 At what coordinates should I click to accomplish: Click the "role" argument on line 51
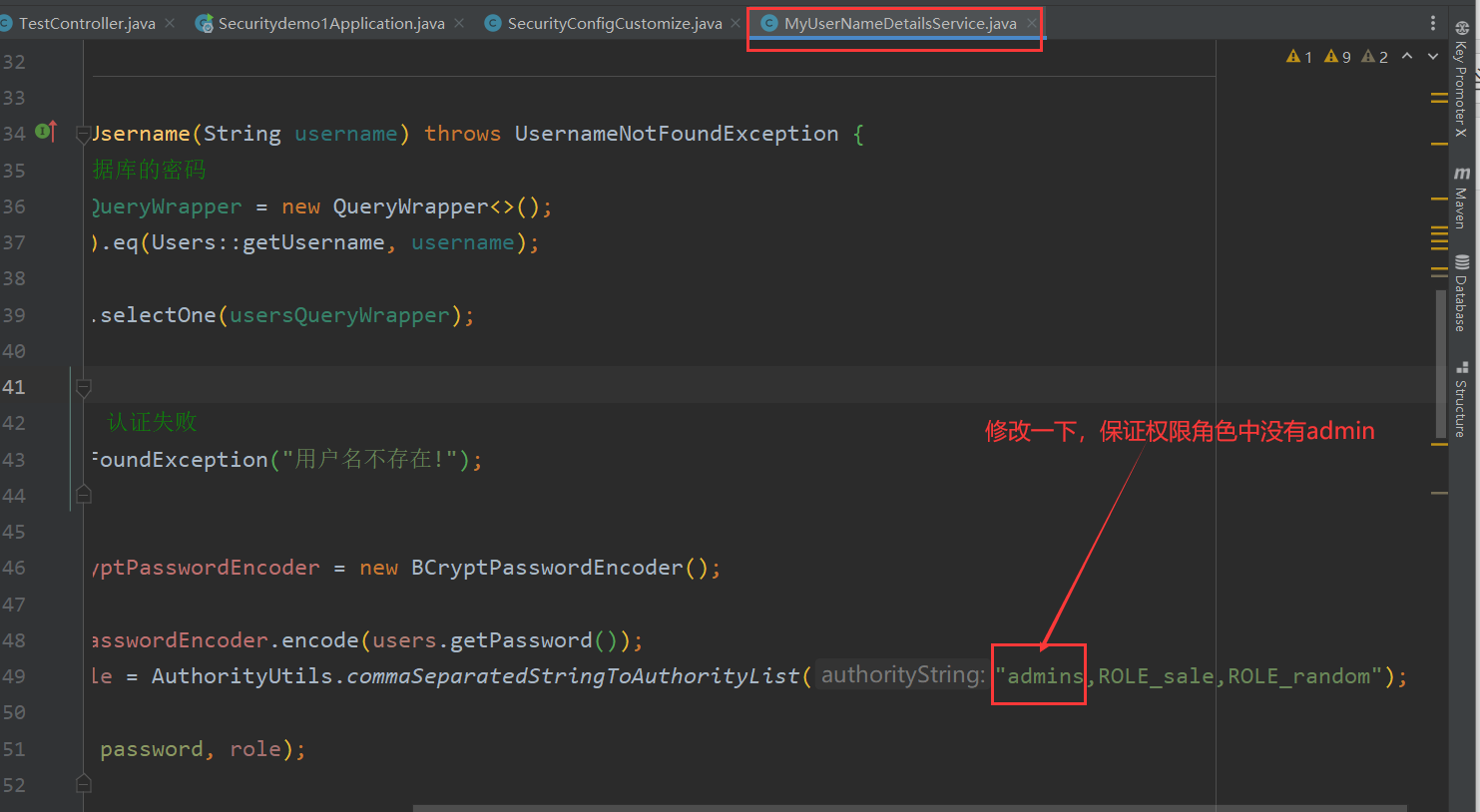point(255,749)
